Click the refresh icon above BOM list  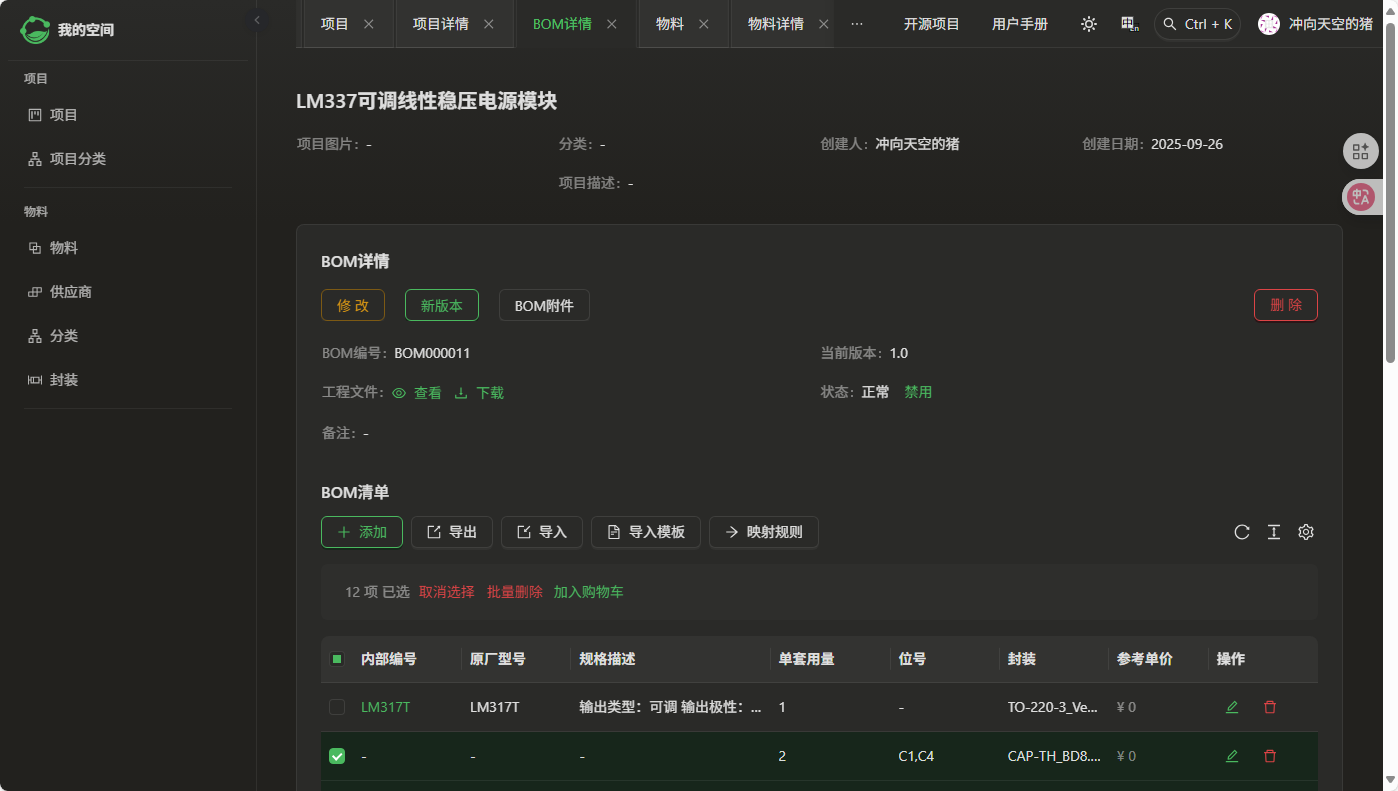pos(1242,532)
